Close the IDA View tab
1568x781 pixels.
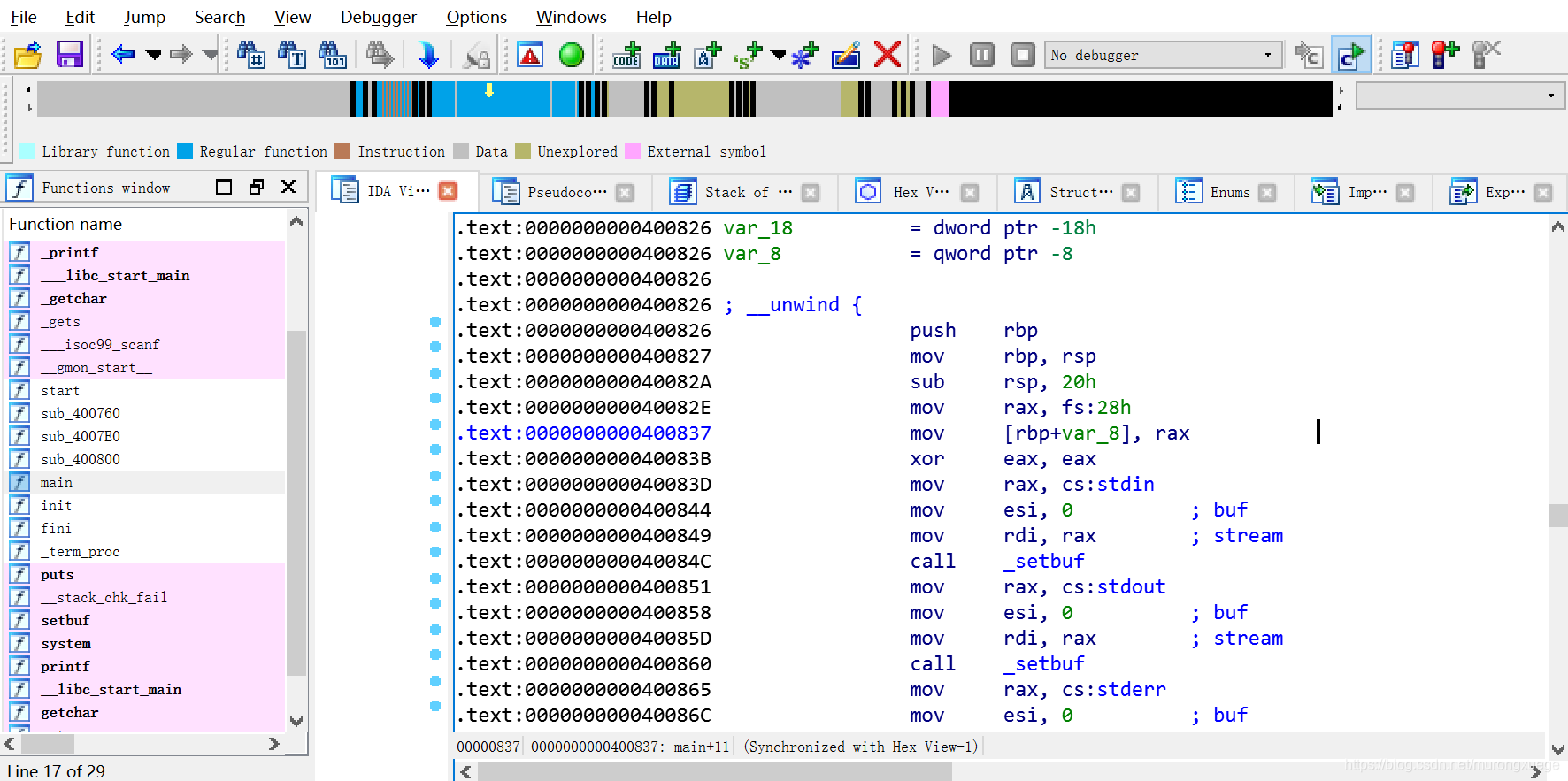448,191
